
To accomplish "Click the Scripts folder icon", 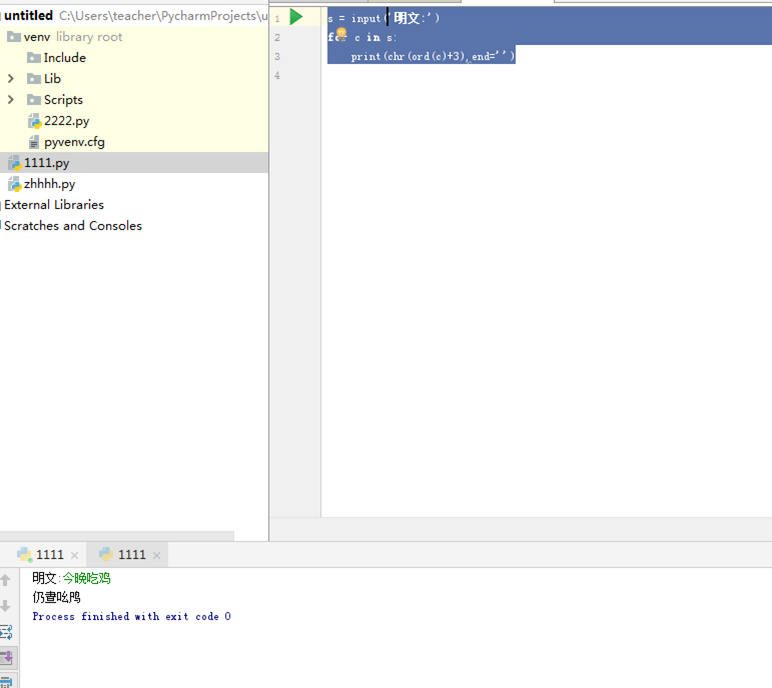I will tap(34, 99).
